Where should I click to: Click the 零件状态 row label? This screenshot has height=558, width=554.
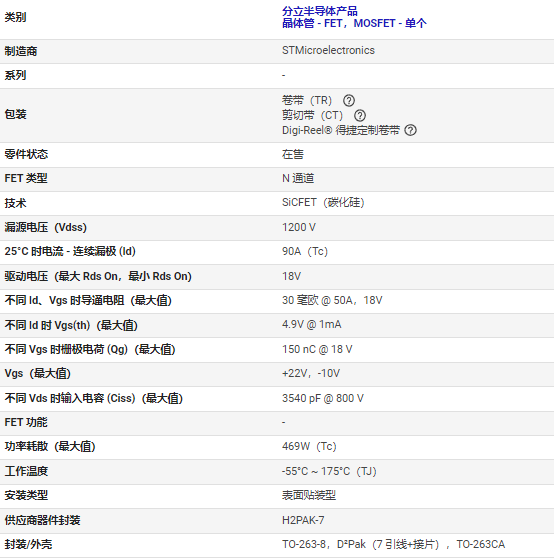26,154
